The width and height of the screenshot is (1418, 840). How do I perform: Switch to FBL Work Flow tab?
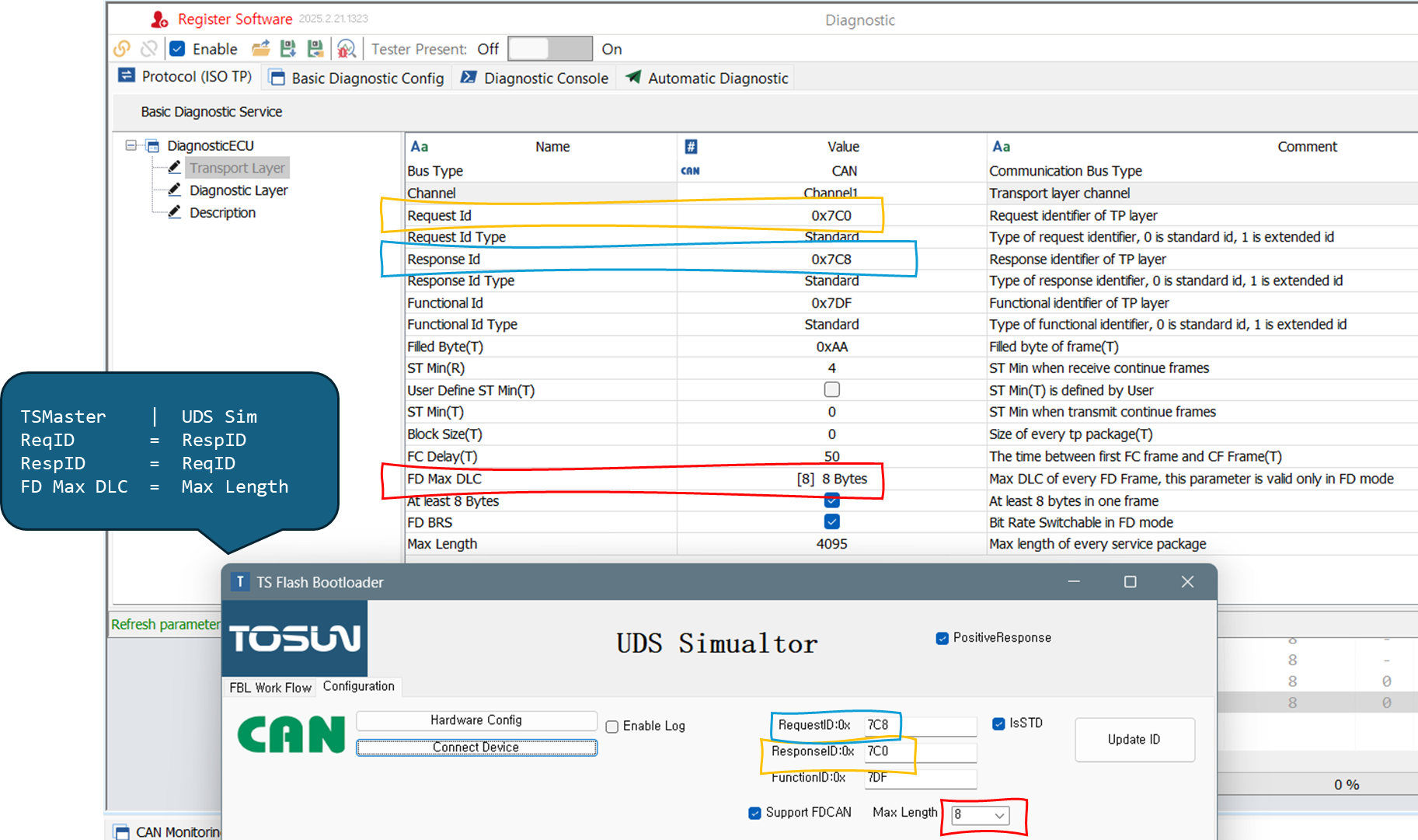270,688
